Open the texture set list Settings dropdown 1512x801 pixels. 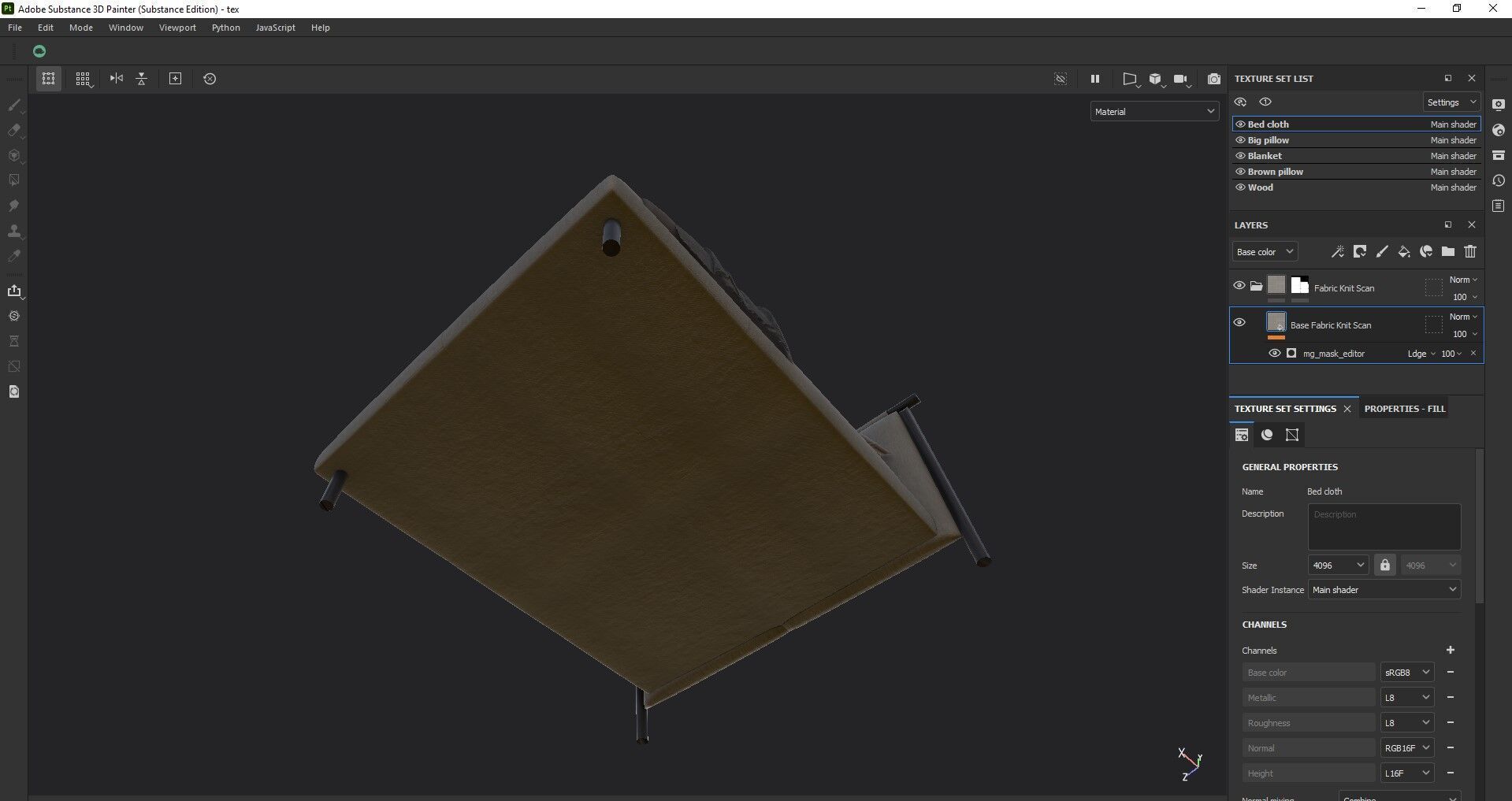tap(1451, 102)
